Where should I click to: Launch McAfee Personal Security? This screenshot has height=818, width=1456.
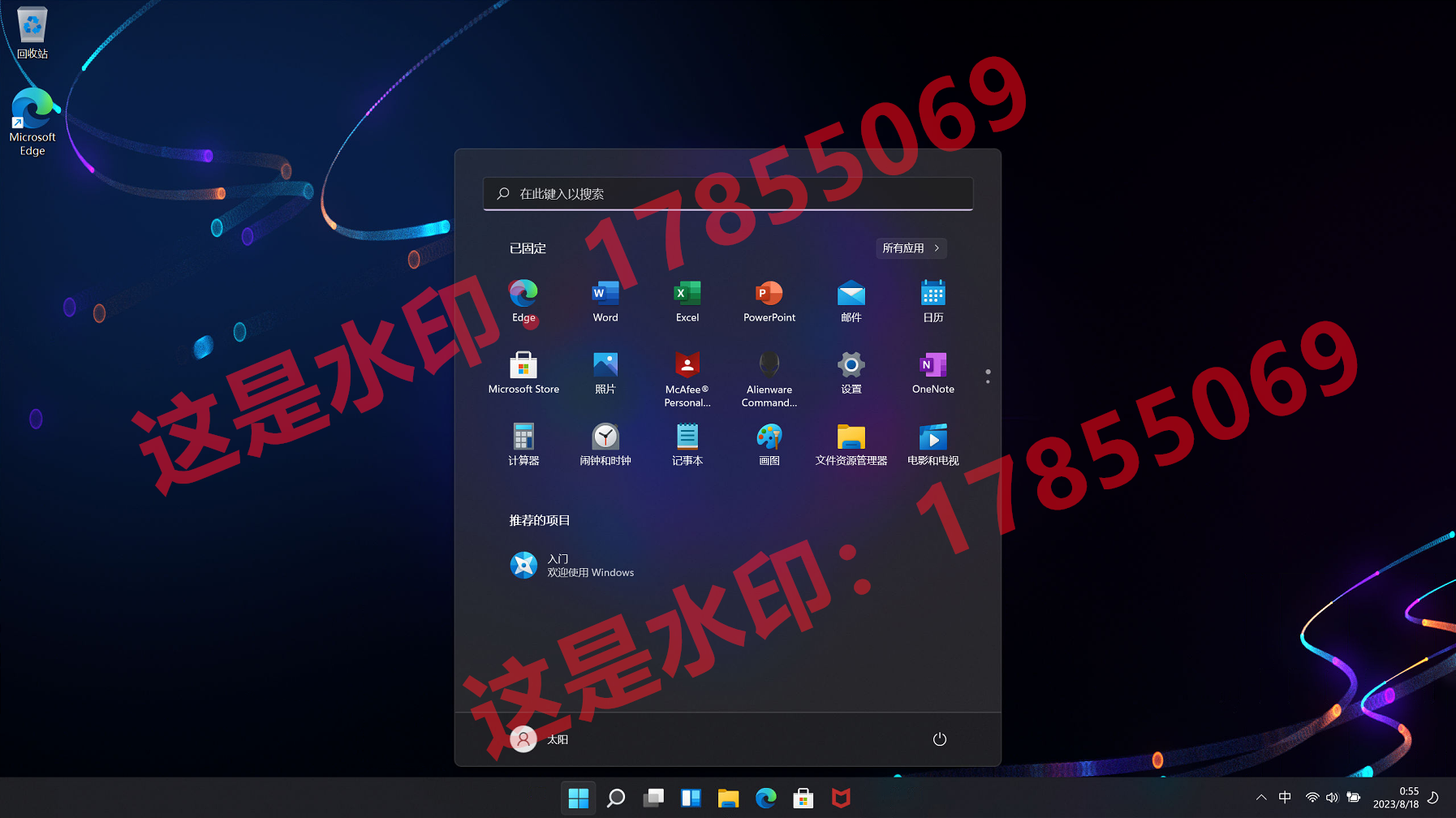click(x=687, y=379)
